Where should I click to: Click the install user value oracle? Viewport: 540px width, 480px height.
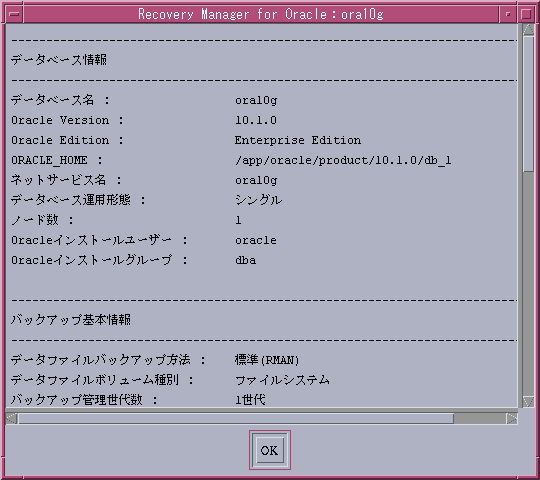(x=256, y=240)
